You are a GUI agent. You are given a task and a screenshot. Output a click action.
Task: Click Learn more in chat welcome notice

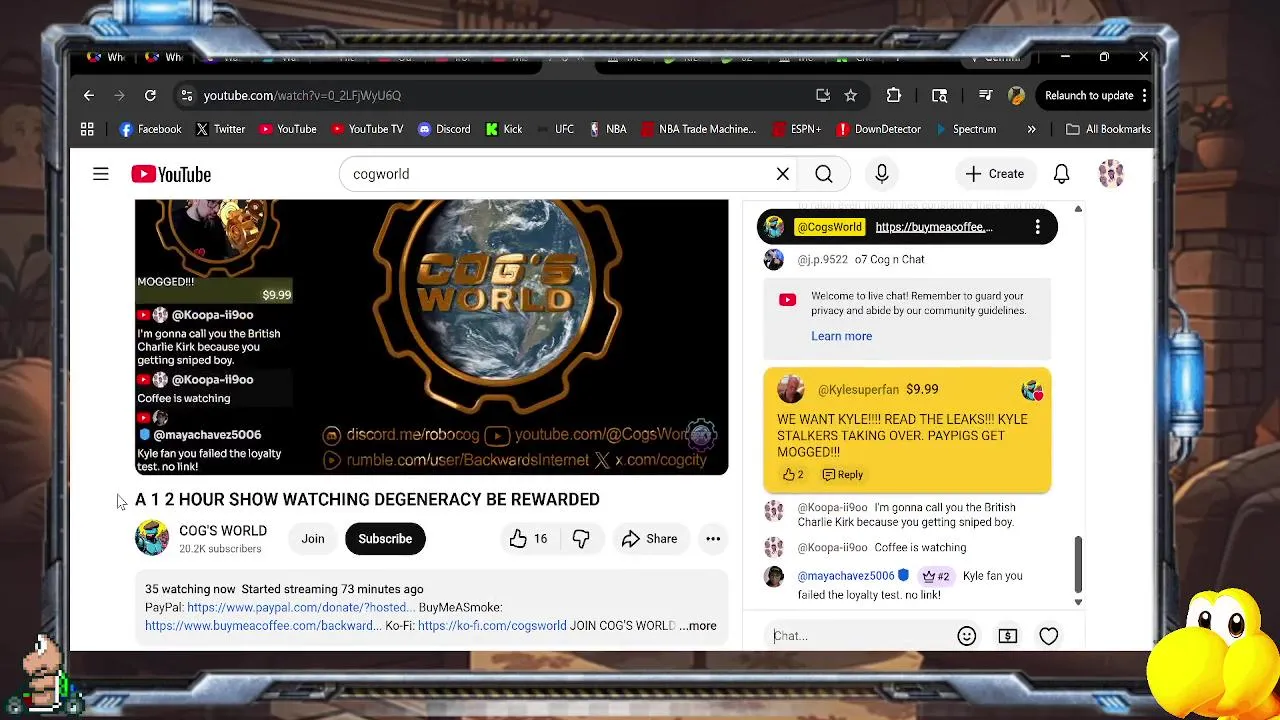point(841,336)
